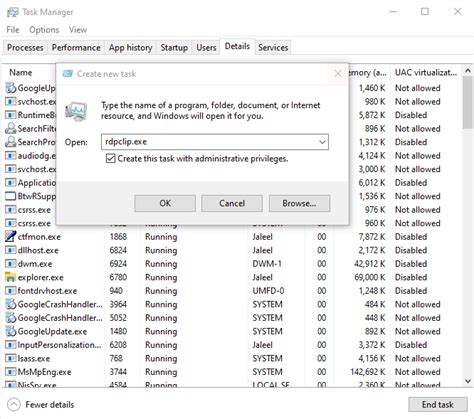Image resolution: width=474 pixels, height=419 pixels.
Task: Switch to the Processes tab
Action: pos(25,48)
